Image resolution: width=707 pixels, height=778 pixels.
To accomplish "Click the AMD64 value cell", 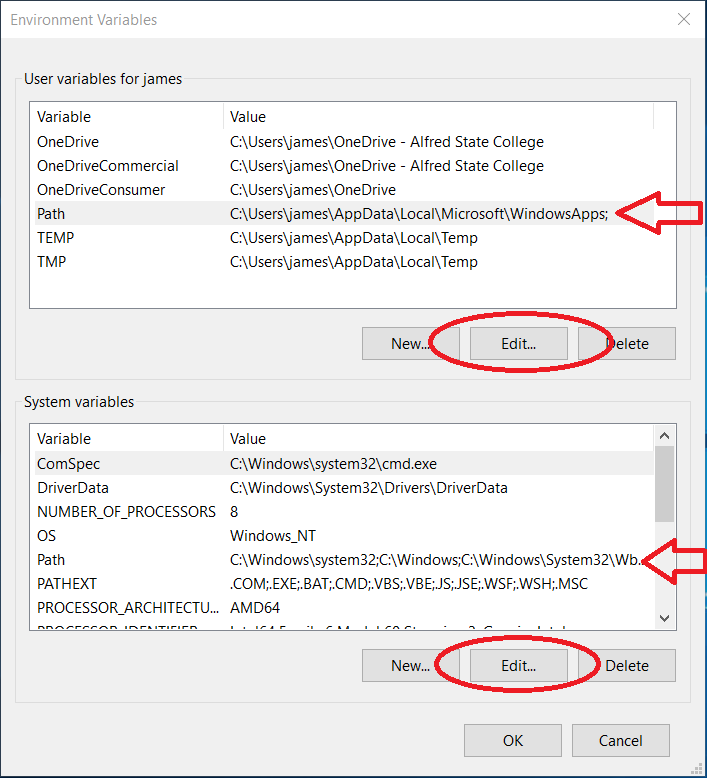I will [x=255, y=608].
